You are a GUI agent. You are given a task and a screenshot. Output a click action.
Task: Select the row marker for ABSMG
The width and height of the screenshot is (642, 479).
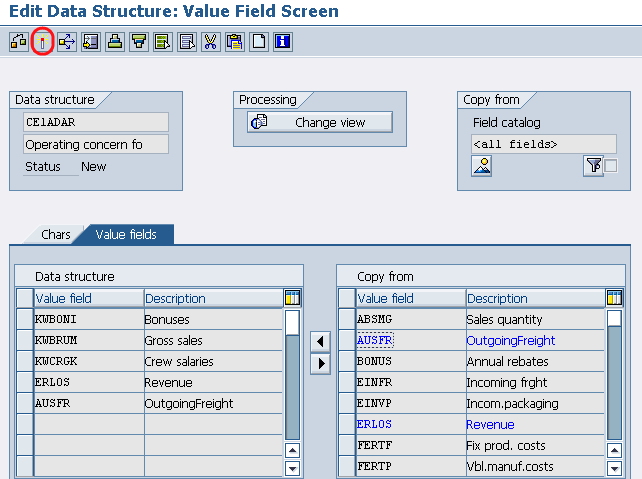[x=347, y=319]
